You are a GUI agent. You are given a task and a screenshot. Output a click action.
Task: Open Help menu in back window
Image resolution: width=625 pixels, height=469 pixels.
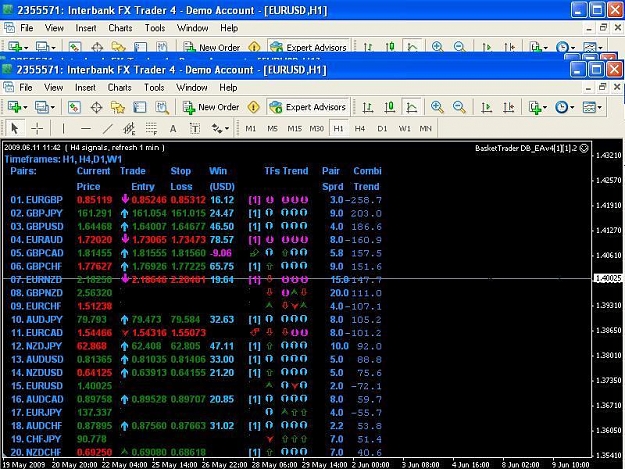tap(229, 28)
